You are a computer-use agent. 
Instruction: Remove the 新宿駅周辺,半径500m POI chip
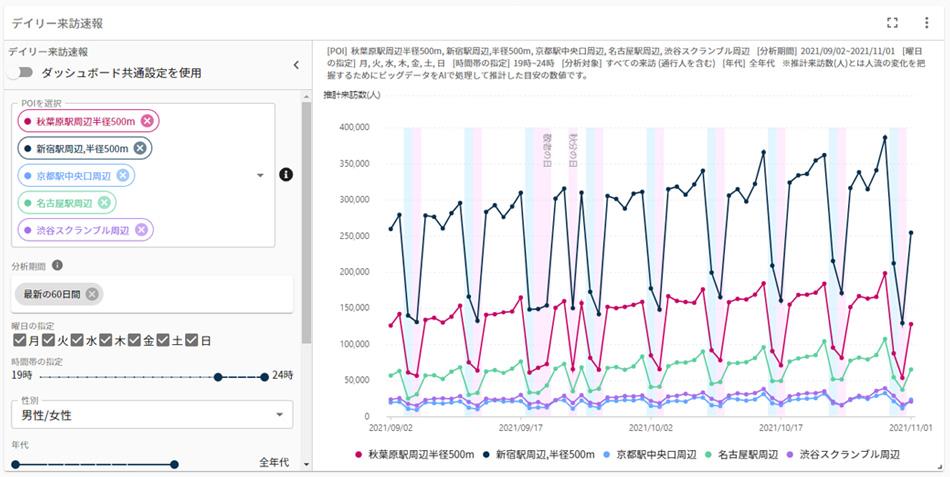pos(140,148)
